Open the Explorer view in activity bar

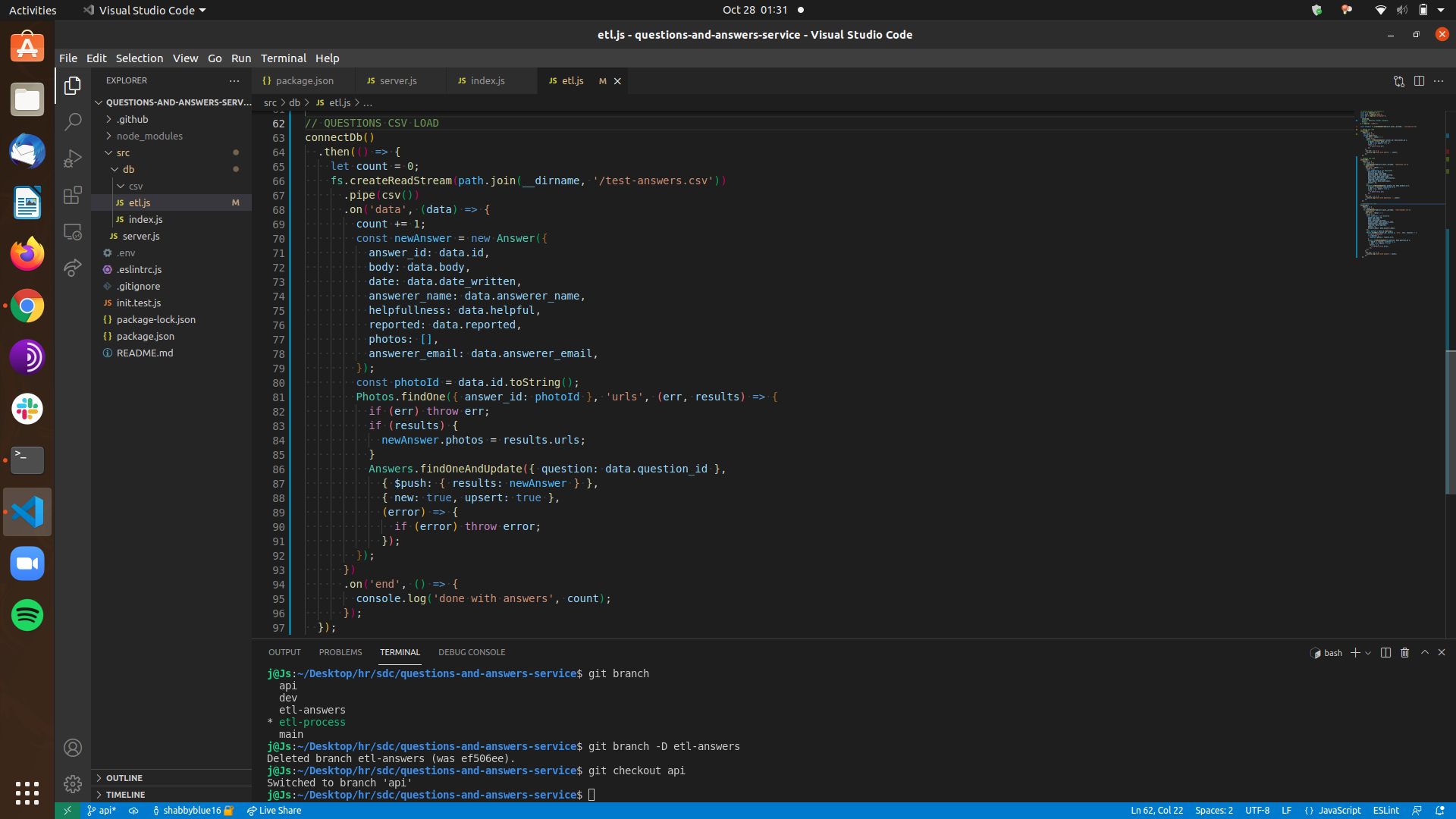pyautogui.click(x=73, y=86)
